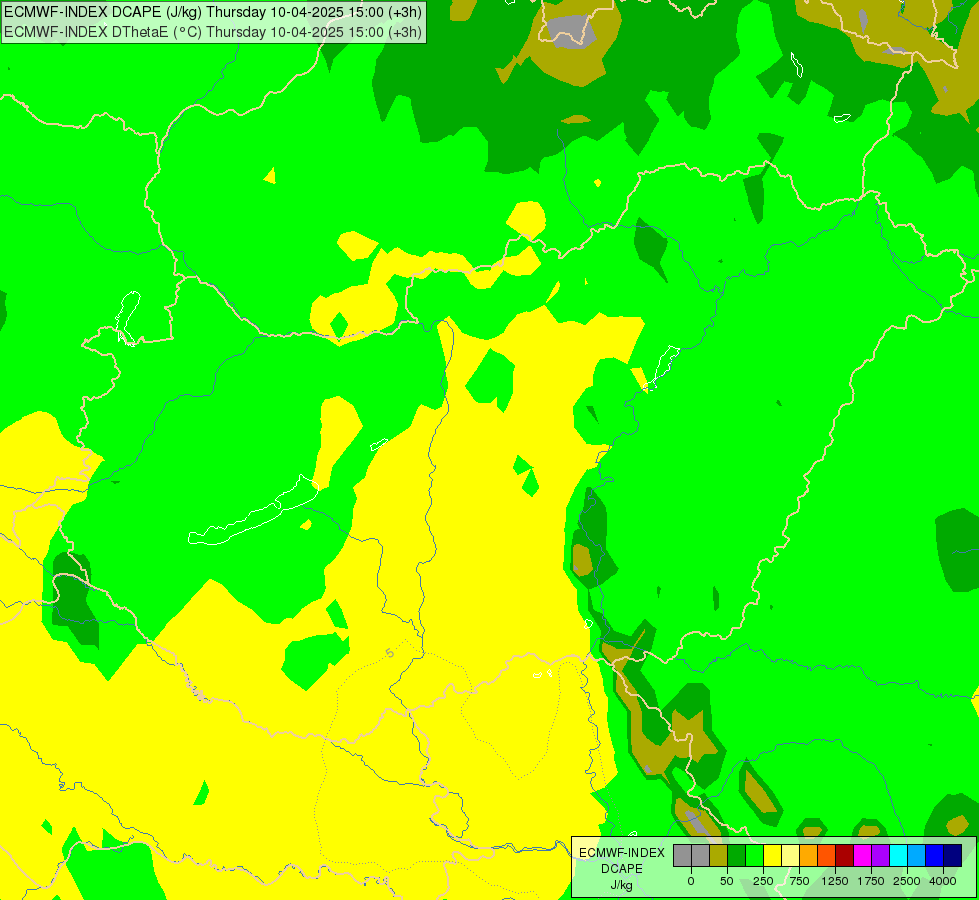Click the legend unit label J/kg
The width and height of the screenshot is (979, 900).
[621, 885]
